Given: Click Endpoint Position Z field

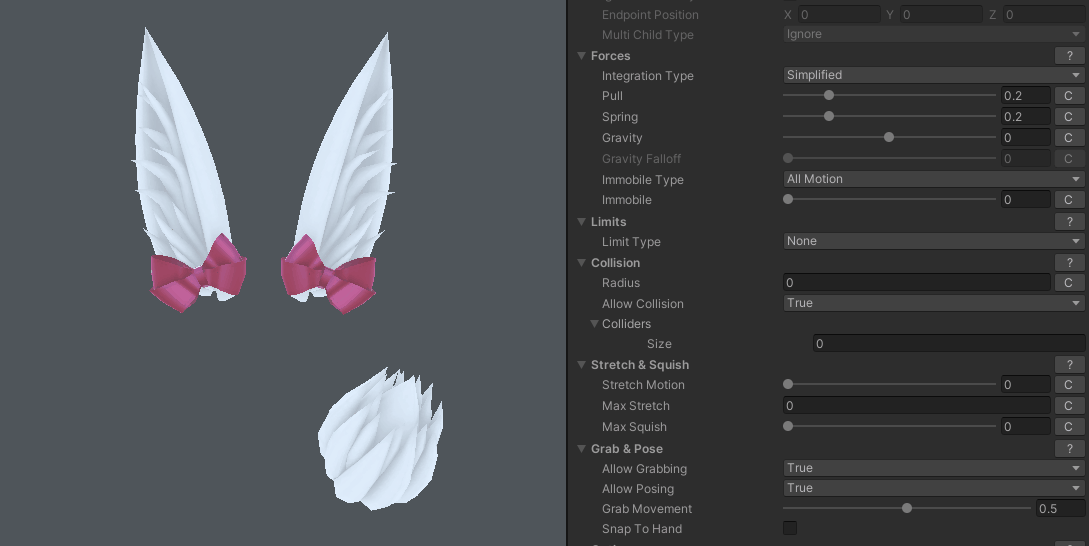Looking at the screenshot, I should pos(1044,15).
